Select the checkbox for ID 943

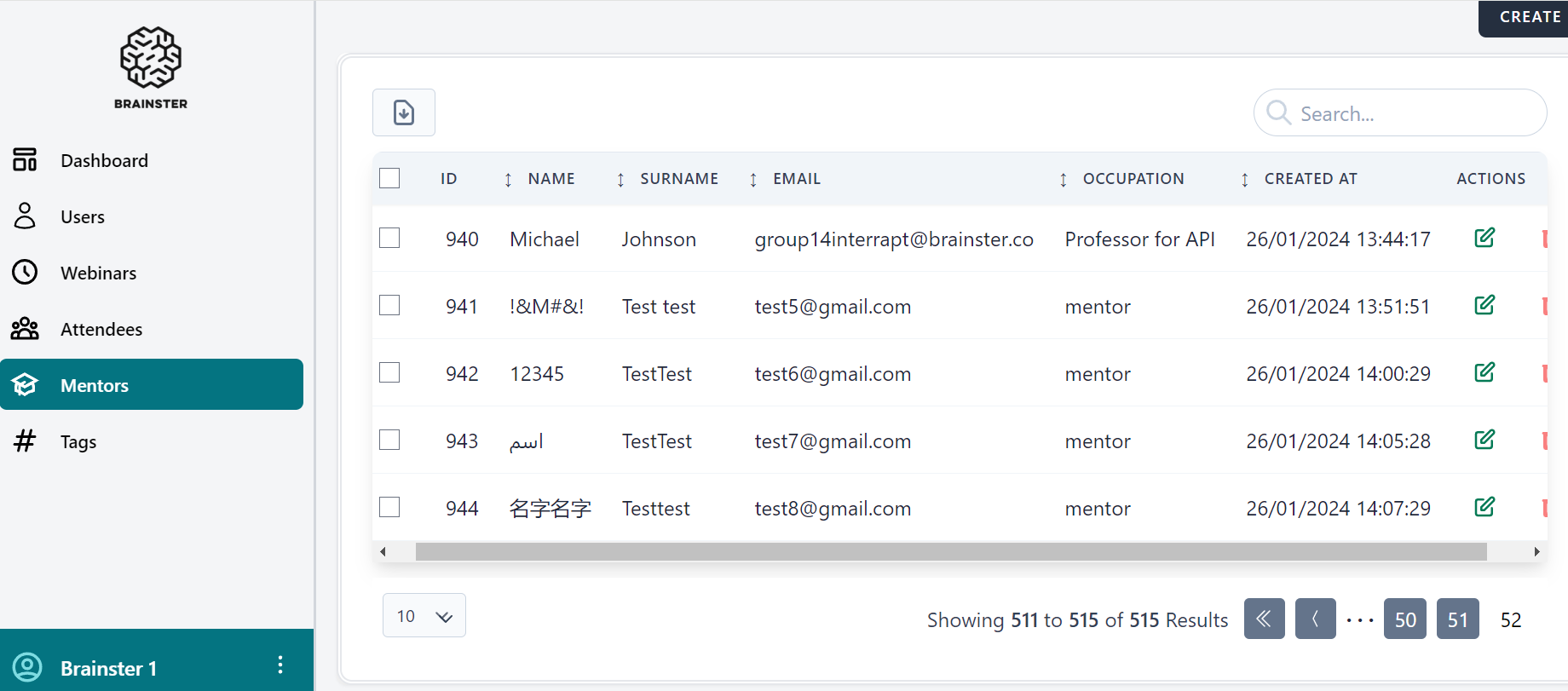tap(389, 440)
